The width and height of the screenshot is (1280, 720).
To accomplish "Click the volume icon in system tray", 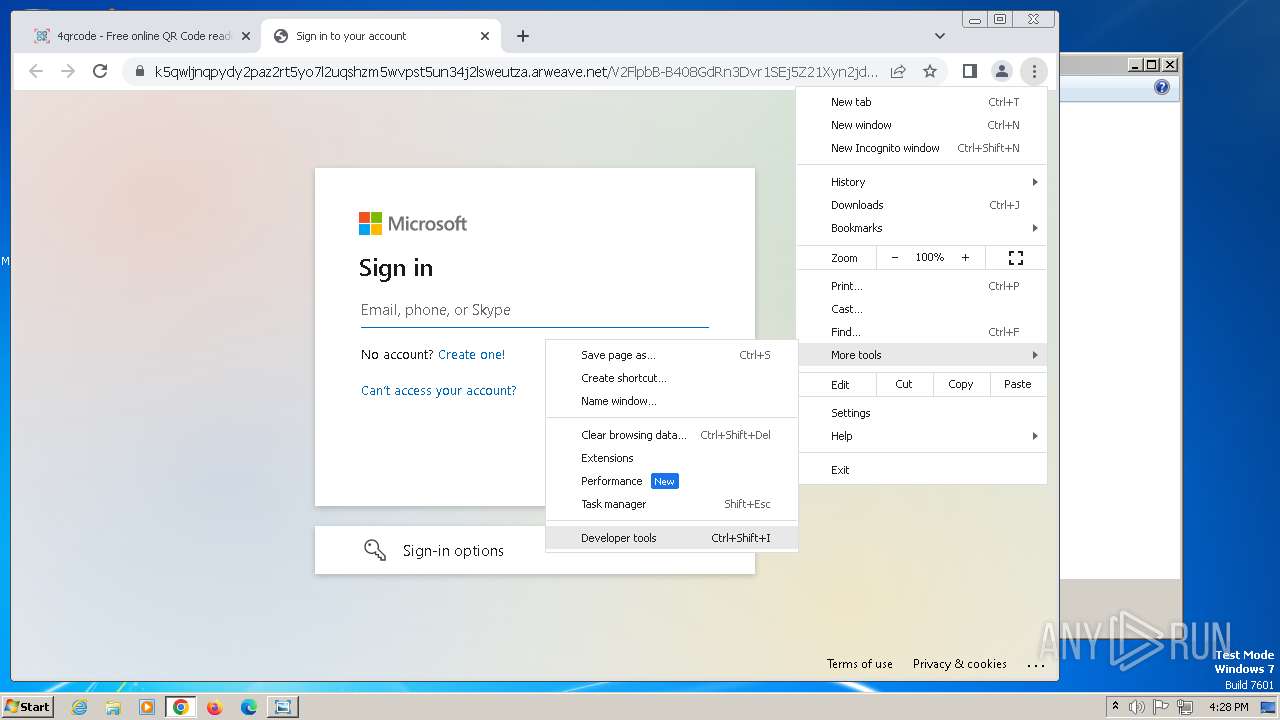I will (1136, 707).
